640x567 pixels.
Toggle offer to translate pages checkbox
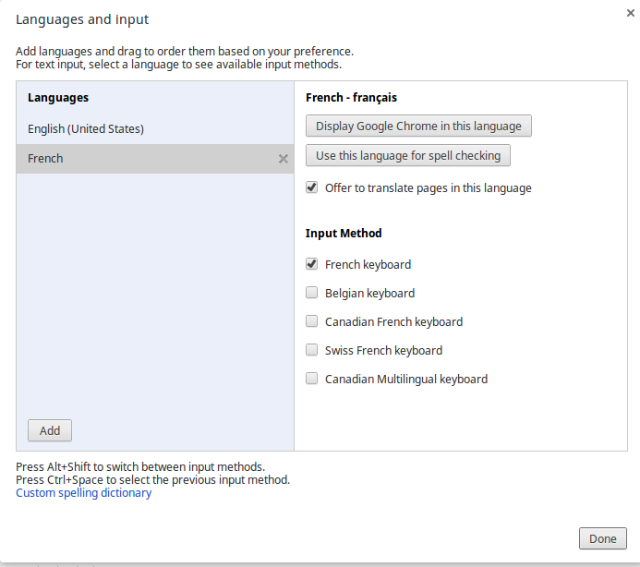coord(312,188)
